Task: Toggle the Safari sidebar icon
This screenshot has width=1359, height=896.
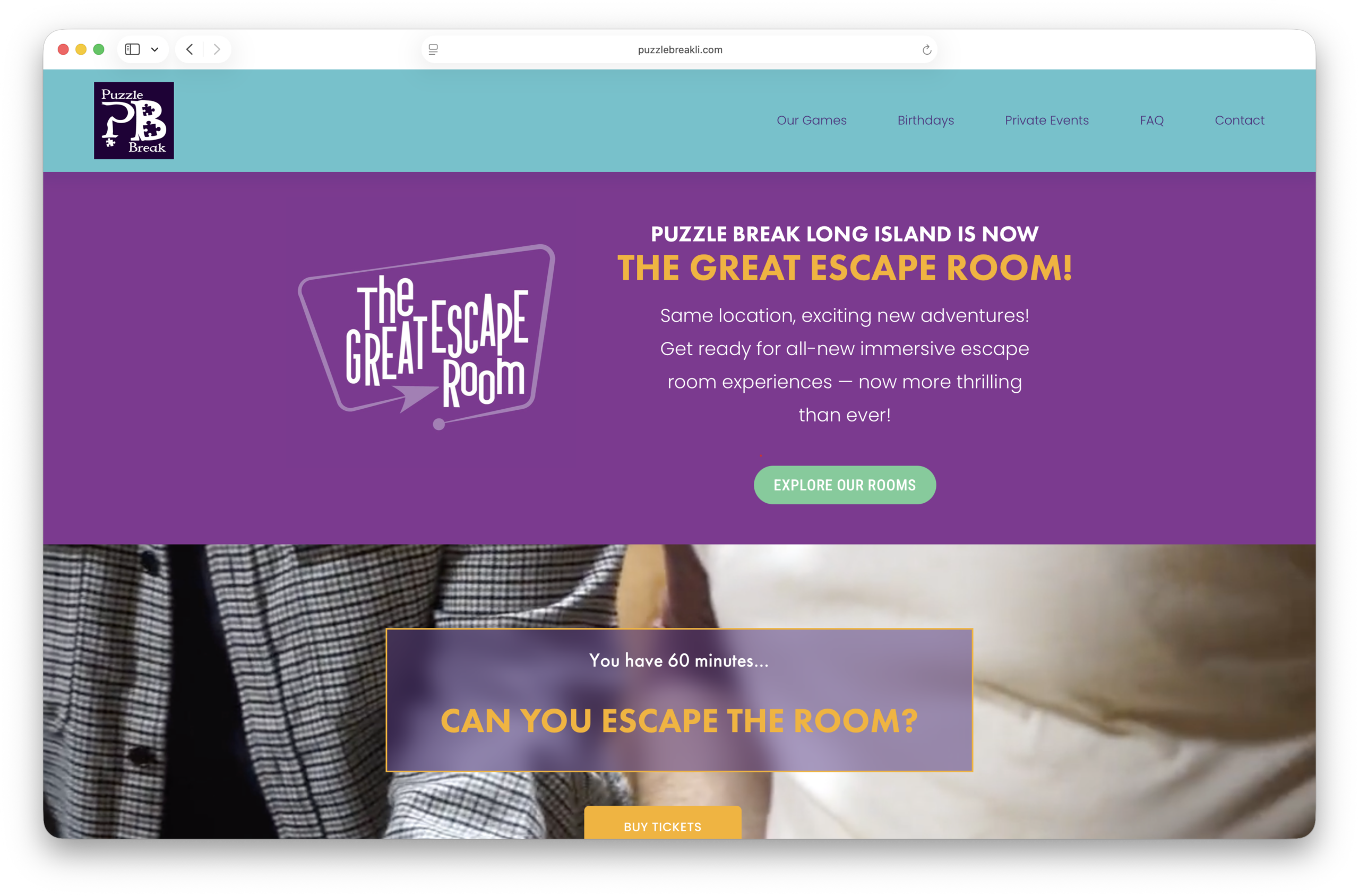Action: pyautogui.click(x=133, y=50)
